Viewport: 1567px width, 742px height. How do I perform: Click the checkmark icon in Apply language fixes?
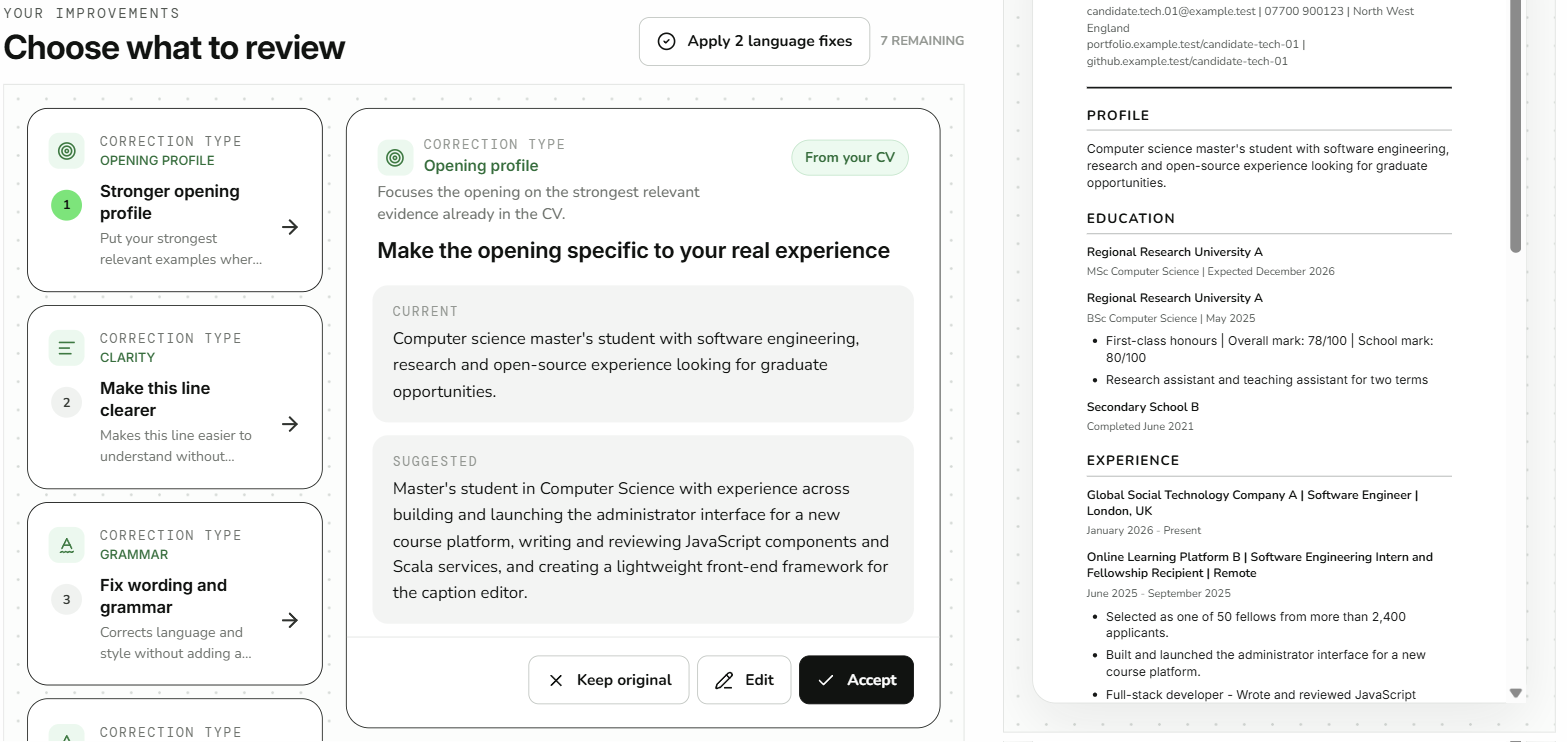coord(666,41)
